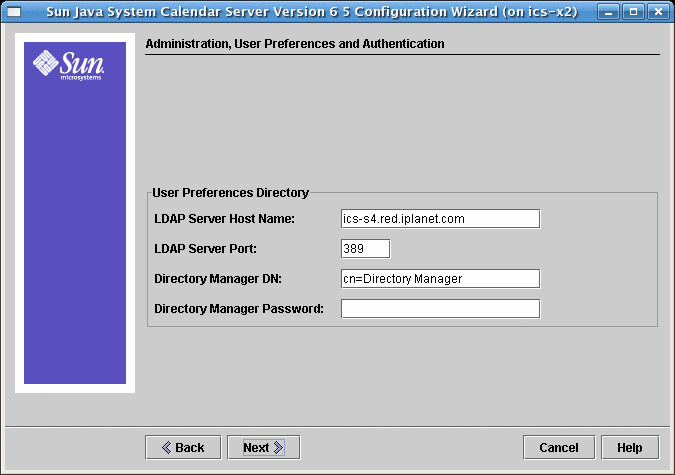
Task: Focus the LDAP Server Host Name field
Action: 440,219
